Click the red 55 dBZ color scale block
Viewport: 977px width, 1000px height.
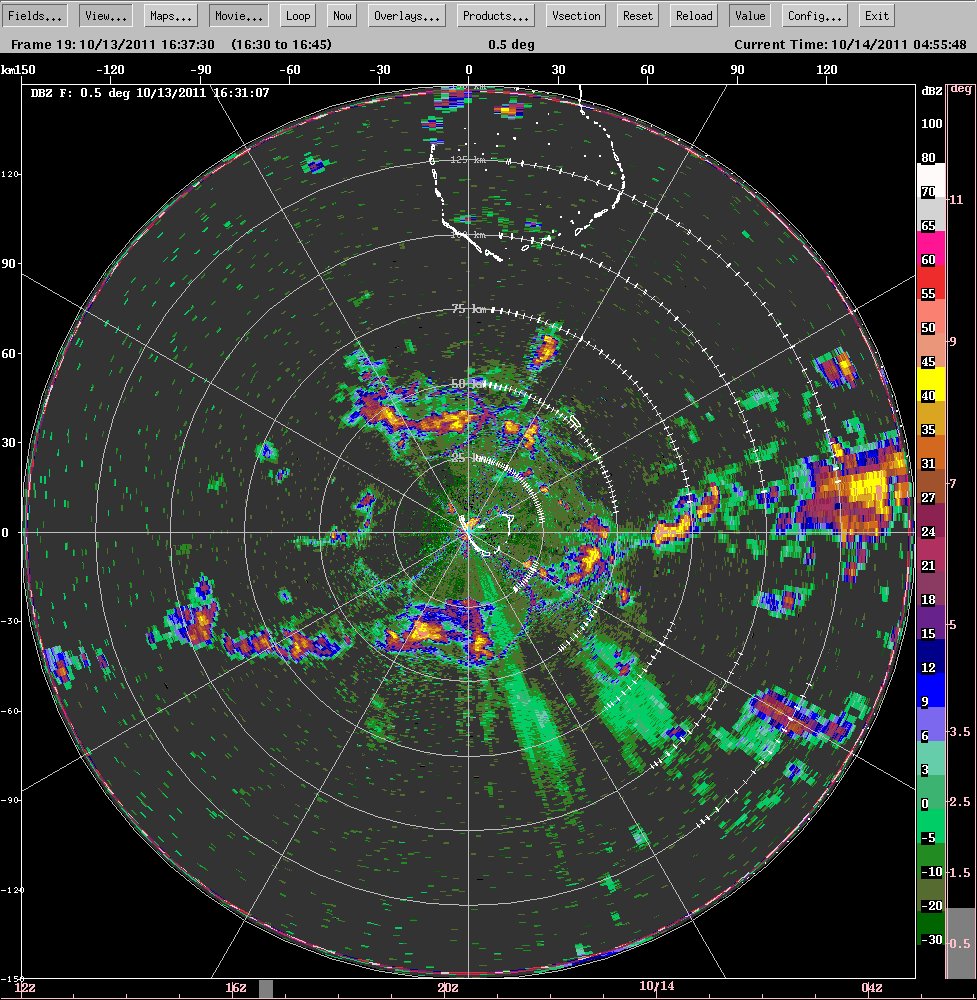coord(931,283)
